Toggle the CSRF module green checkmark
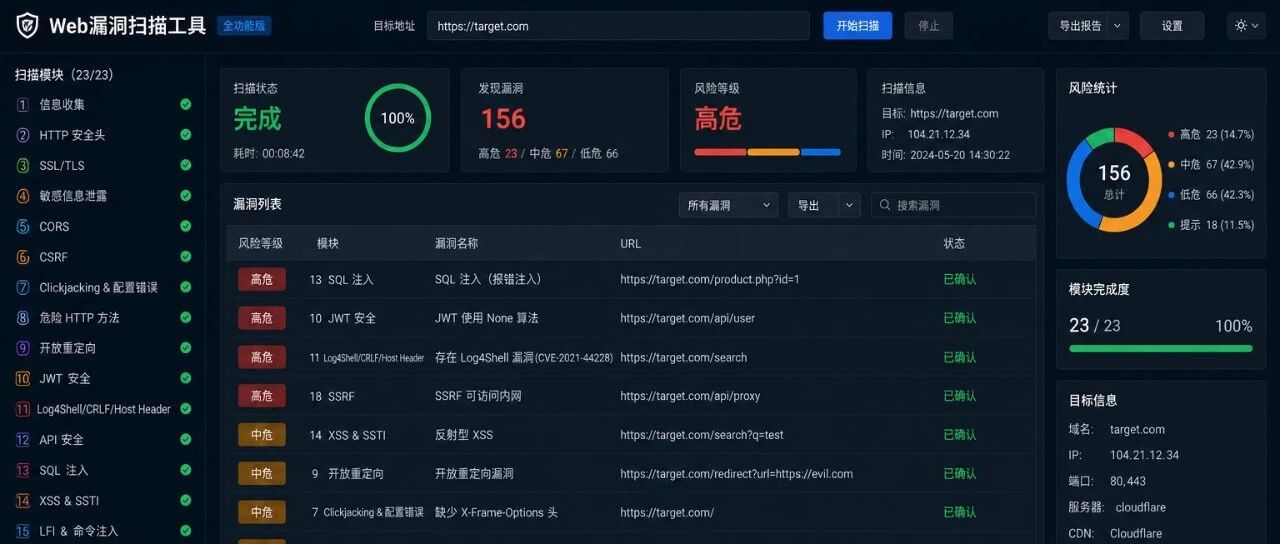Screen dimensions: 1280x544 tap(186, 257)
